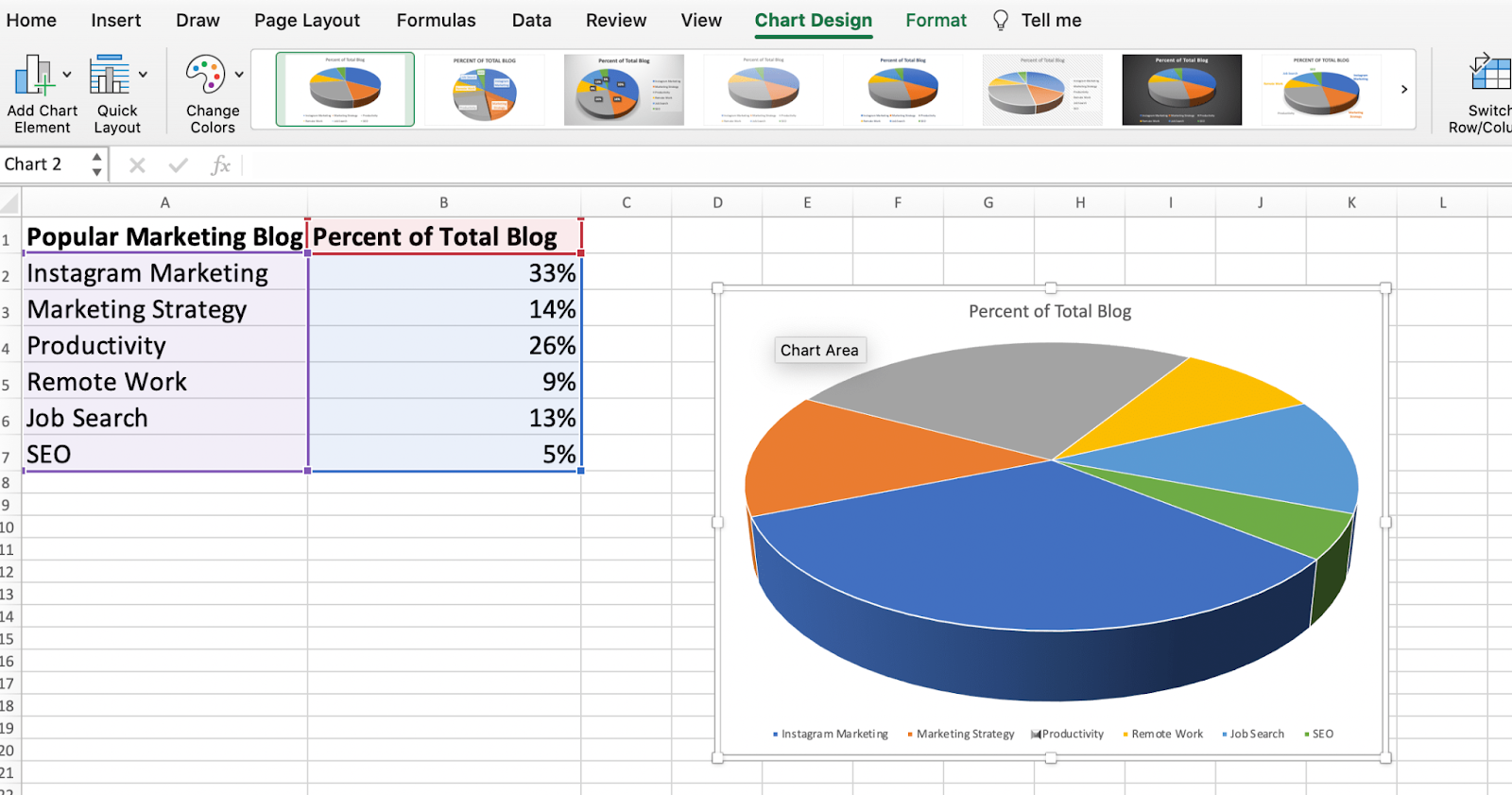This screenshot has width=1512, height=795.
Task: Choose the last visible chart style thumbnail
Action: pyautogui.click(x=1321, y=90)
